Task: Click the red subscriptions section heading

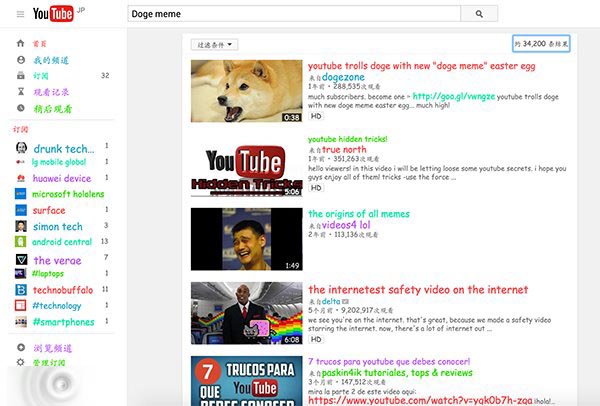Action: 20,129
